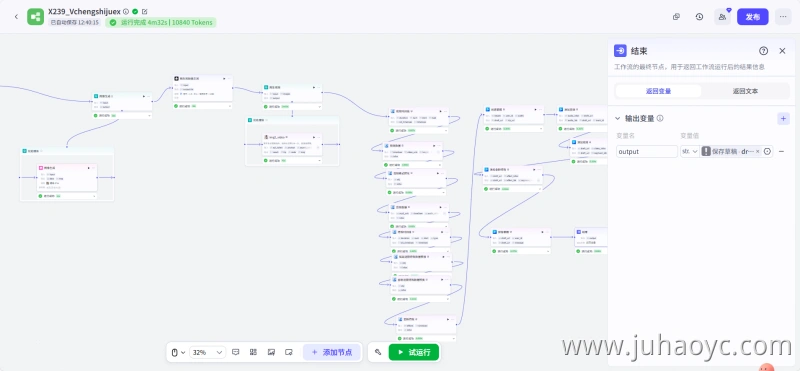Click the 发布 publish button

753,17
